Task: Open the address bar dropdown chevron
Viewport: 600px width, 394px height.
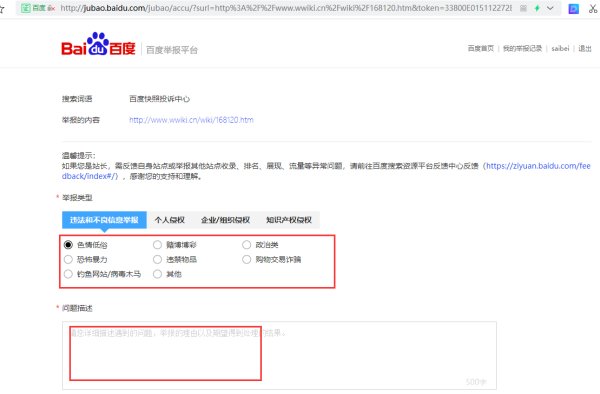Action: point(550,8)
